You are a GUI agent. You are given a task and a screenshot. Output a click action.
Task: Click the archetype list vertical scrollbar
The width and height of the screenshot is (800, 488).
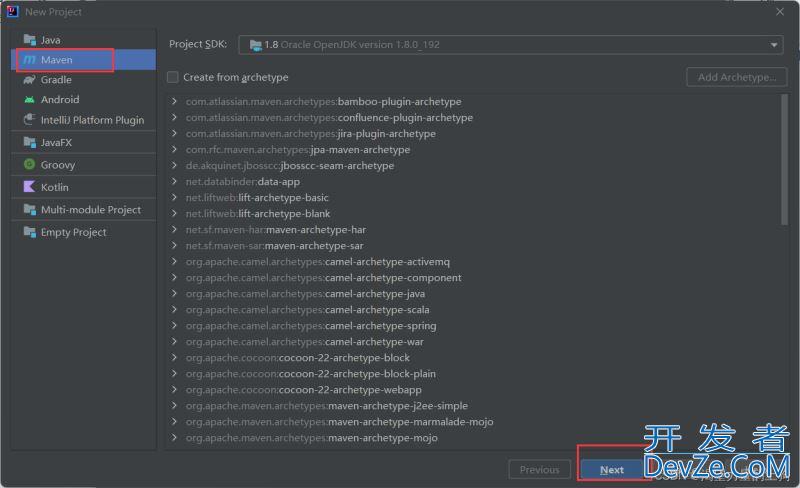784,160
